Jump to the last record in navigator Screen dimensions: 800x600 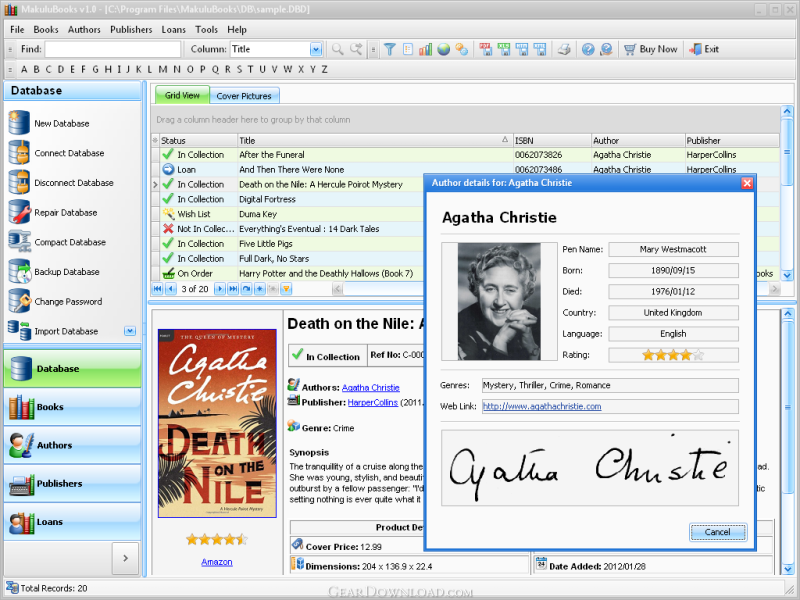click(x=233, y=289)
